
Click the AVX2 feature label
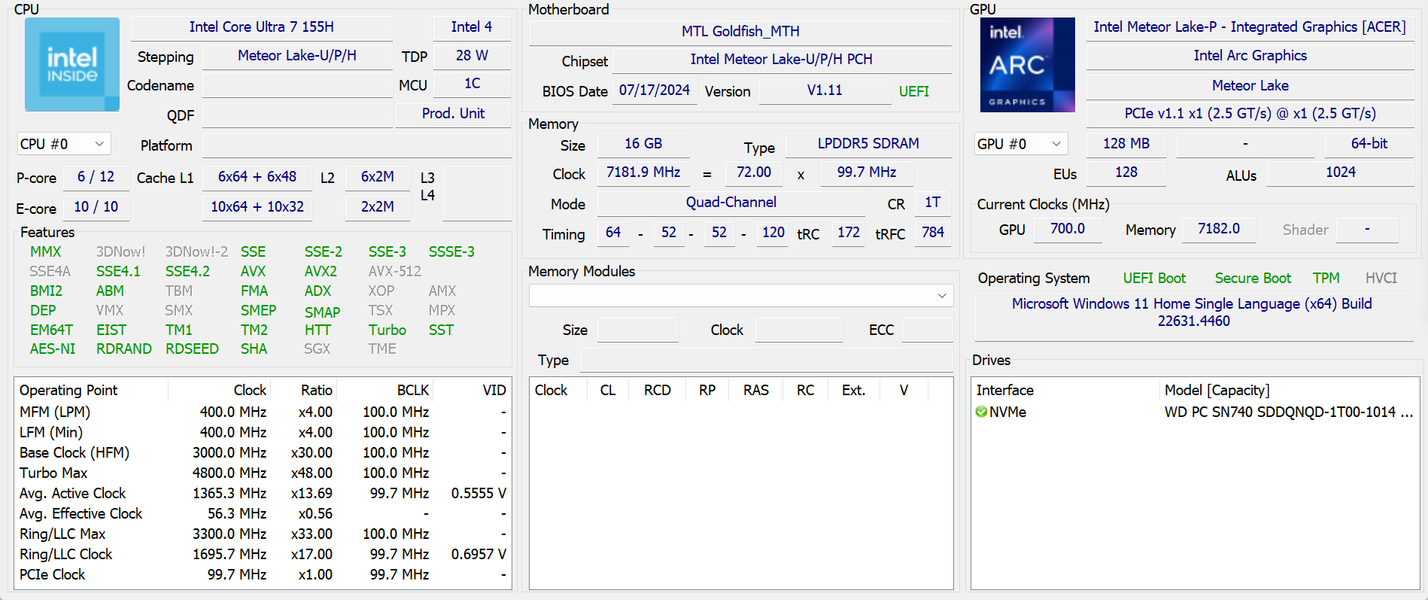point(321,271)
